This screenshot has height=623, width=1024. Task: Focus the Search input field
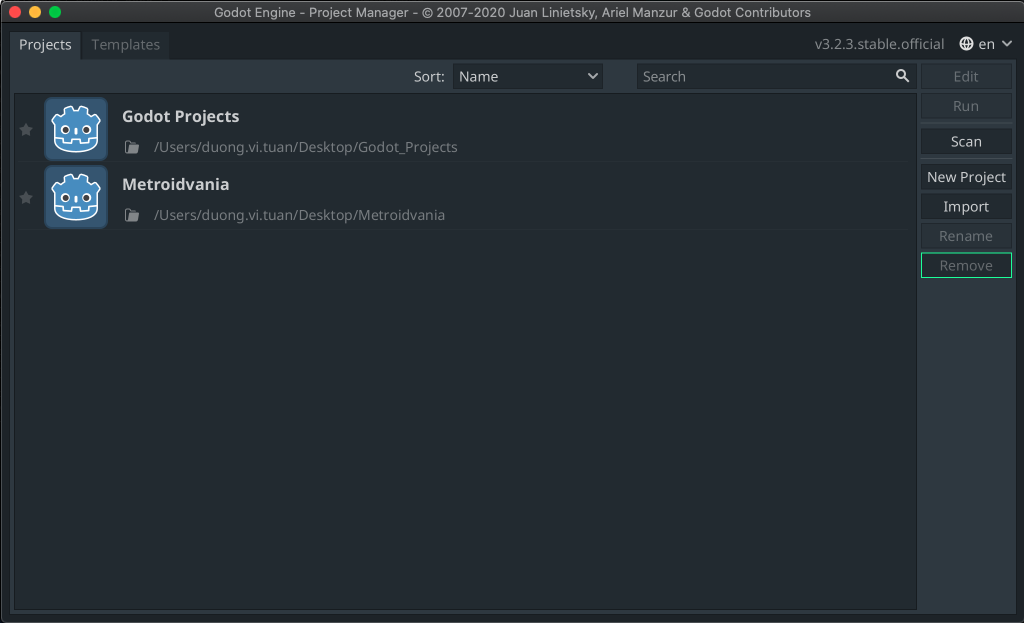click(x=776, y=76)
